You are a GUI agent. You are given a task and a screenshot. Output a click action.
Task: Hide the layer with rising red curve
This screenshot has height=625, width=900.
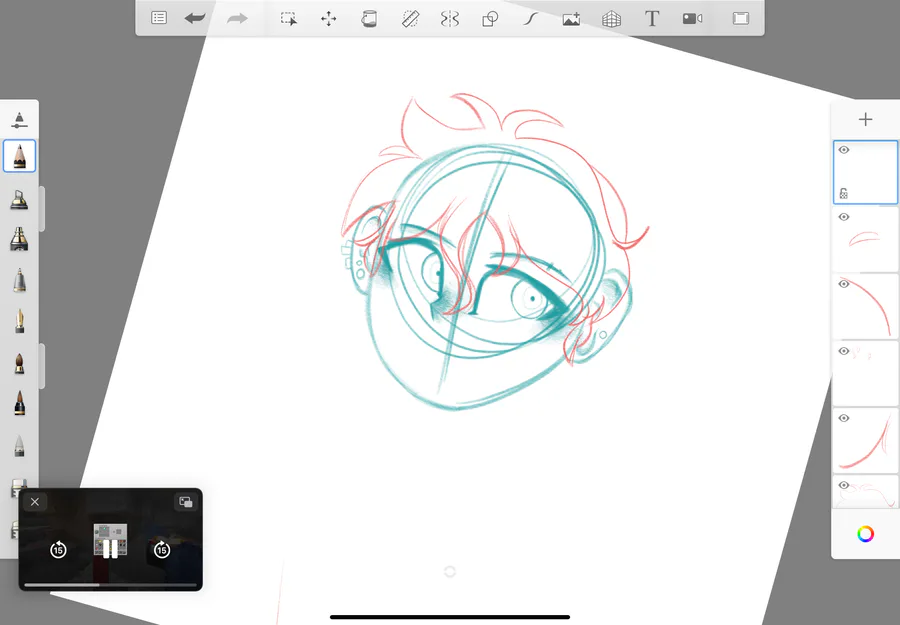(x=844, y=418)
